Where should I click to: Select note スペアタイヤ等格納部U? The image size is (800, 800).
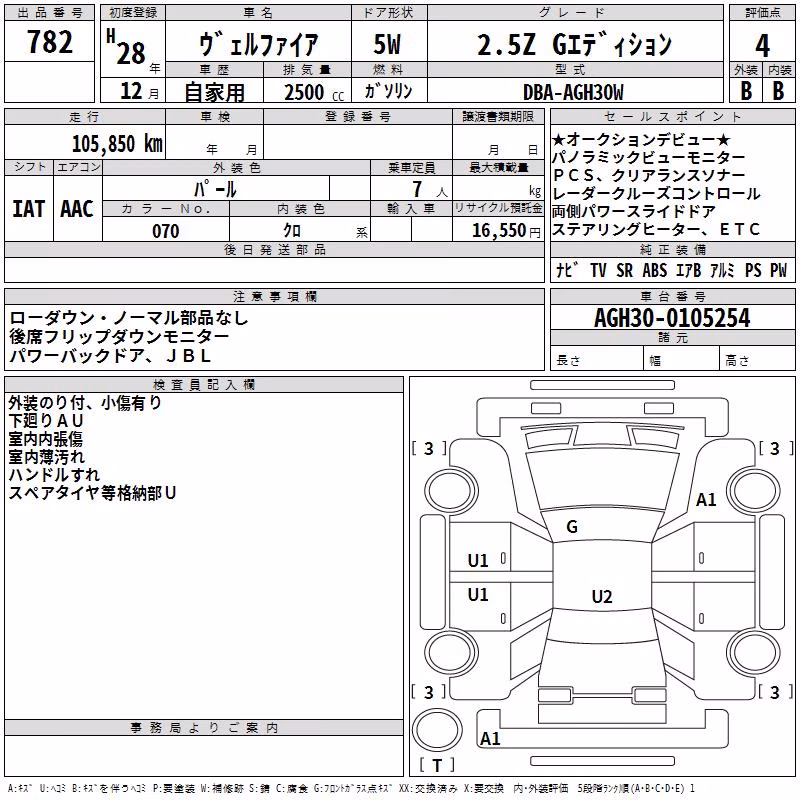point(92,493)
